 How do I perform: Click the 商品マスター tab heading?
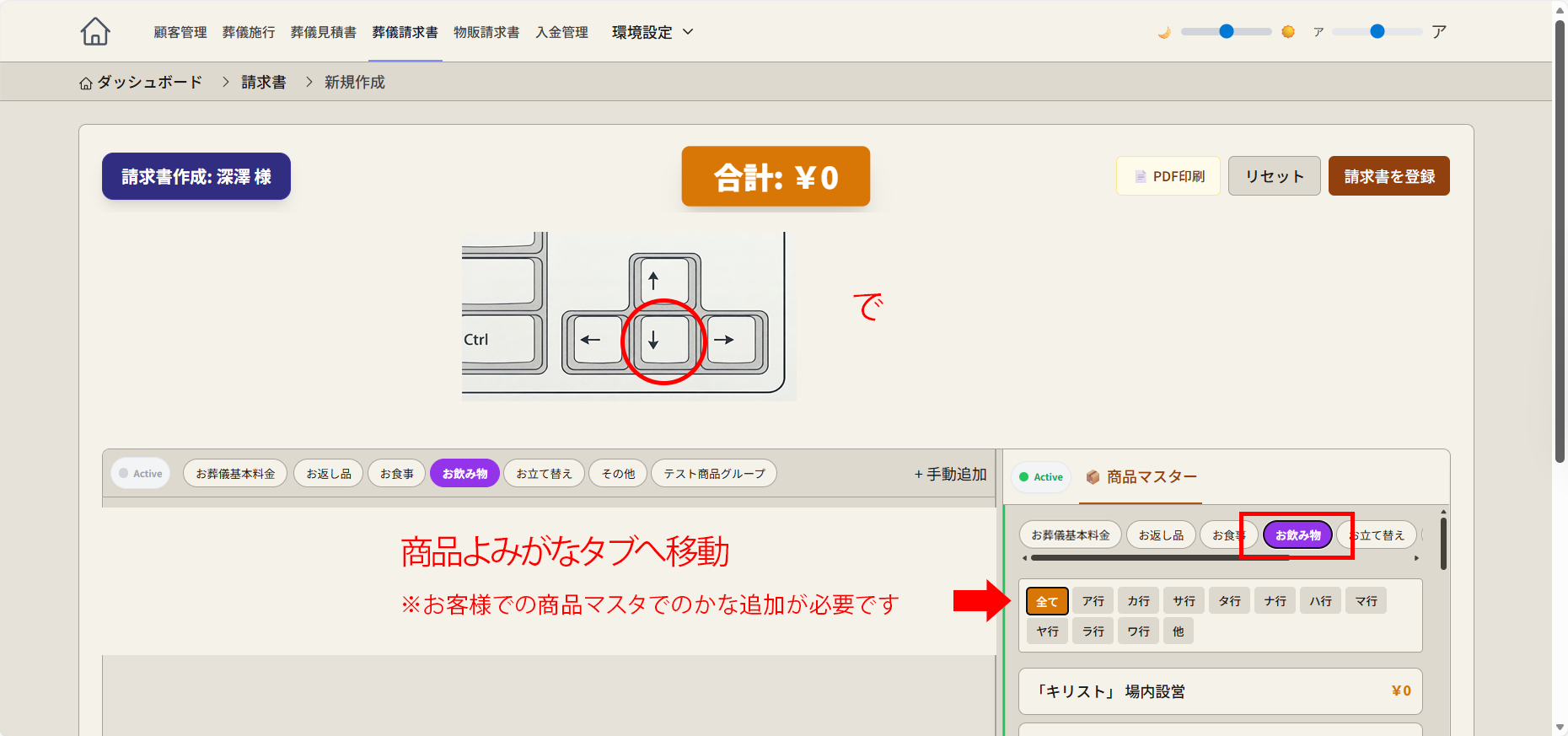(x=1141, y=477)
